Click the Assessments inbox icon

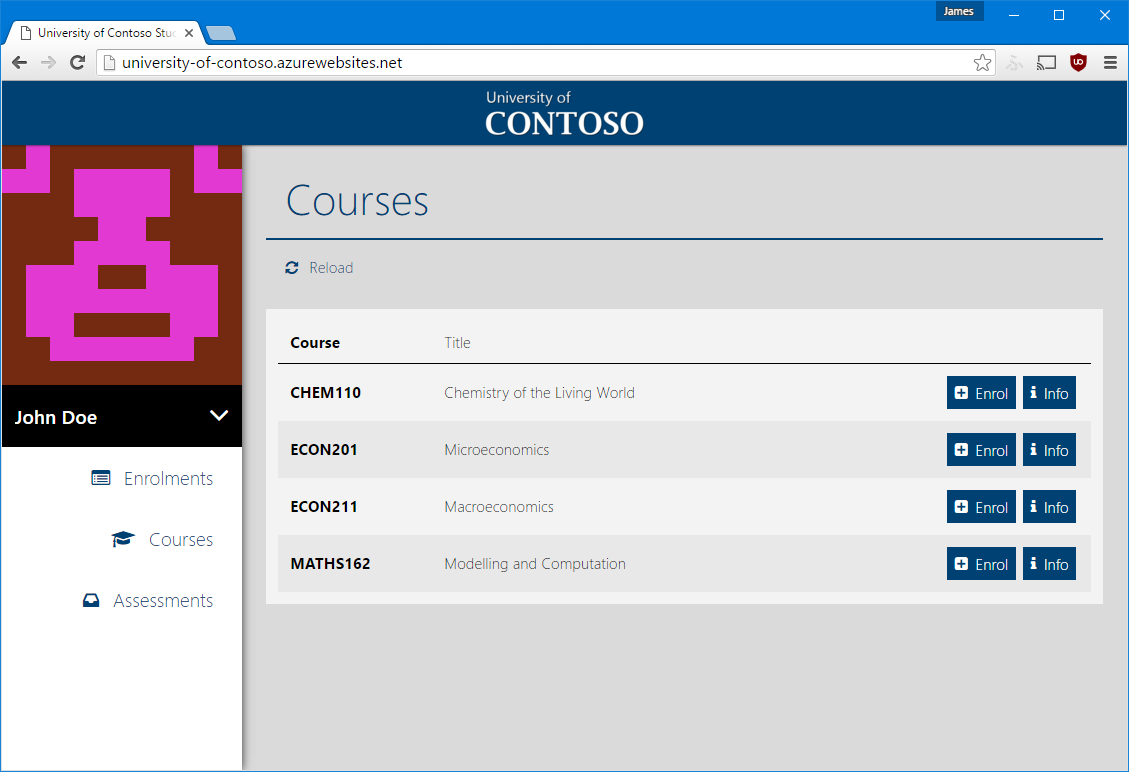click(x=91, y=601)
